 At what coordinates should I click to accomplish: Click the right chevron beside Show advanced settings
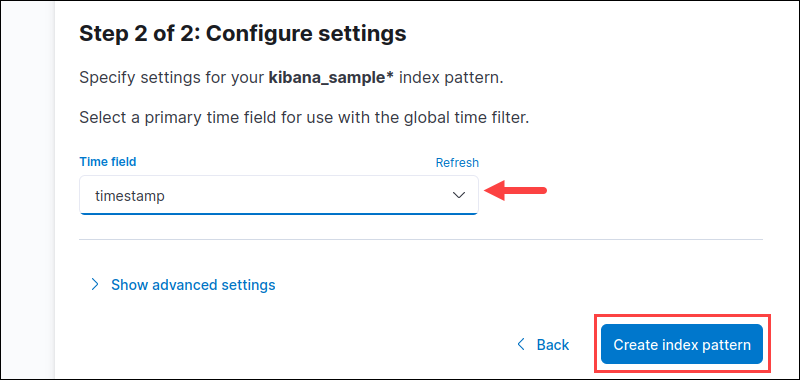(x=94, y=285)
